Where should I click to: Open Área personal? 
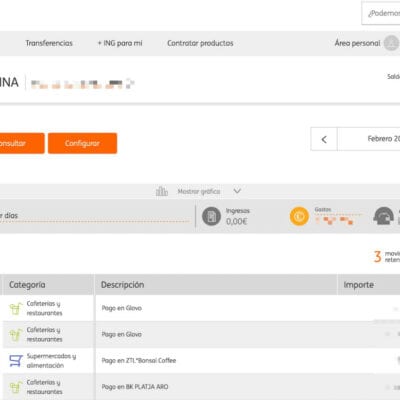357,43
